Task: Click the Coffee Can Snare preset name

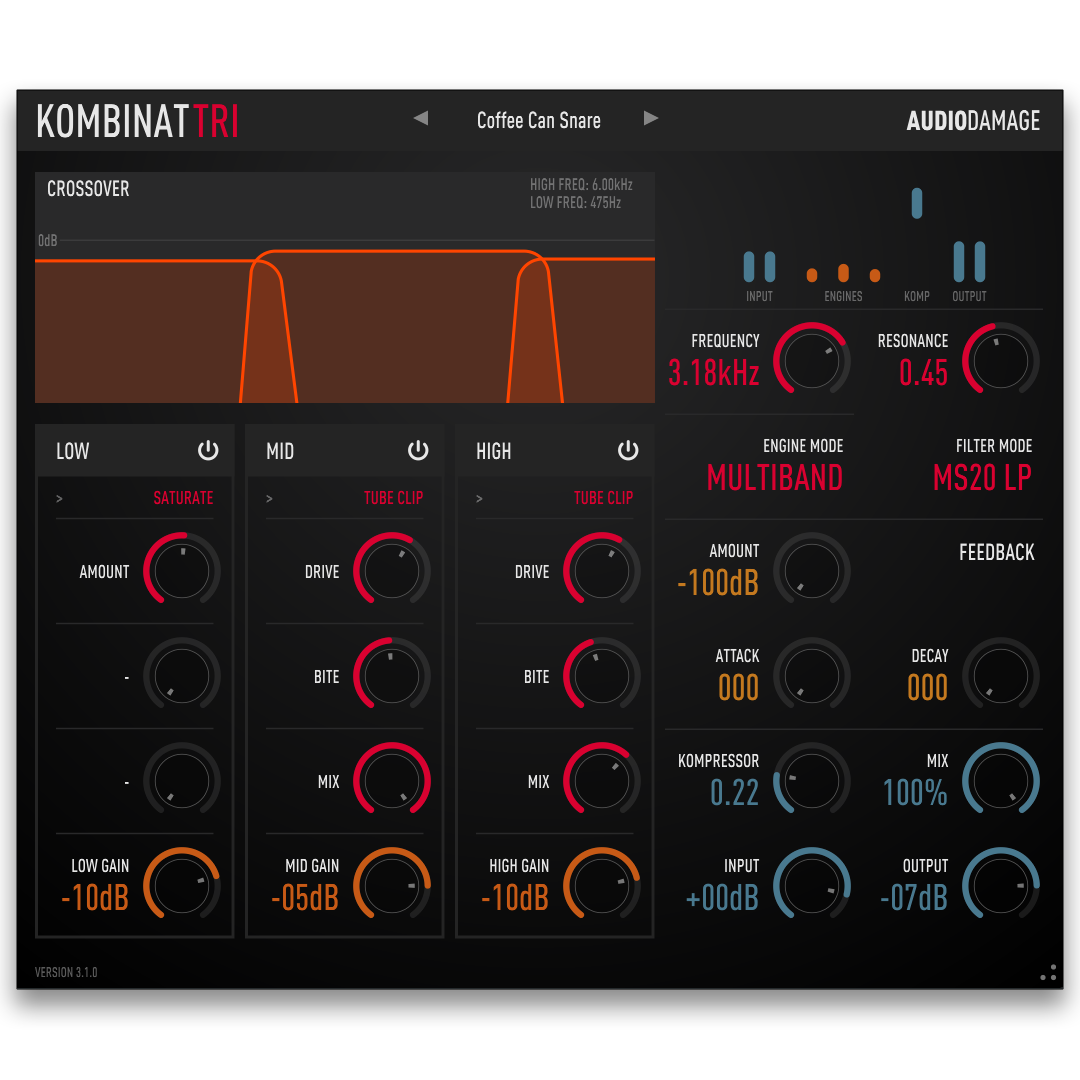Action: [539, 120]
